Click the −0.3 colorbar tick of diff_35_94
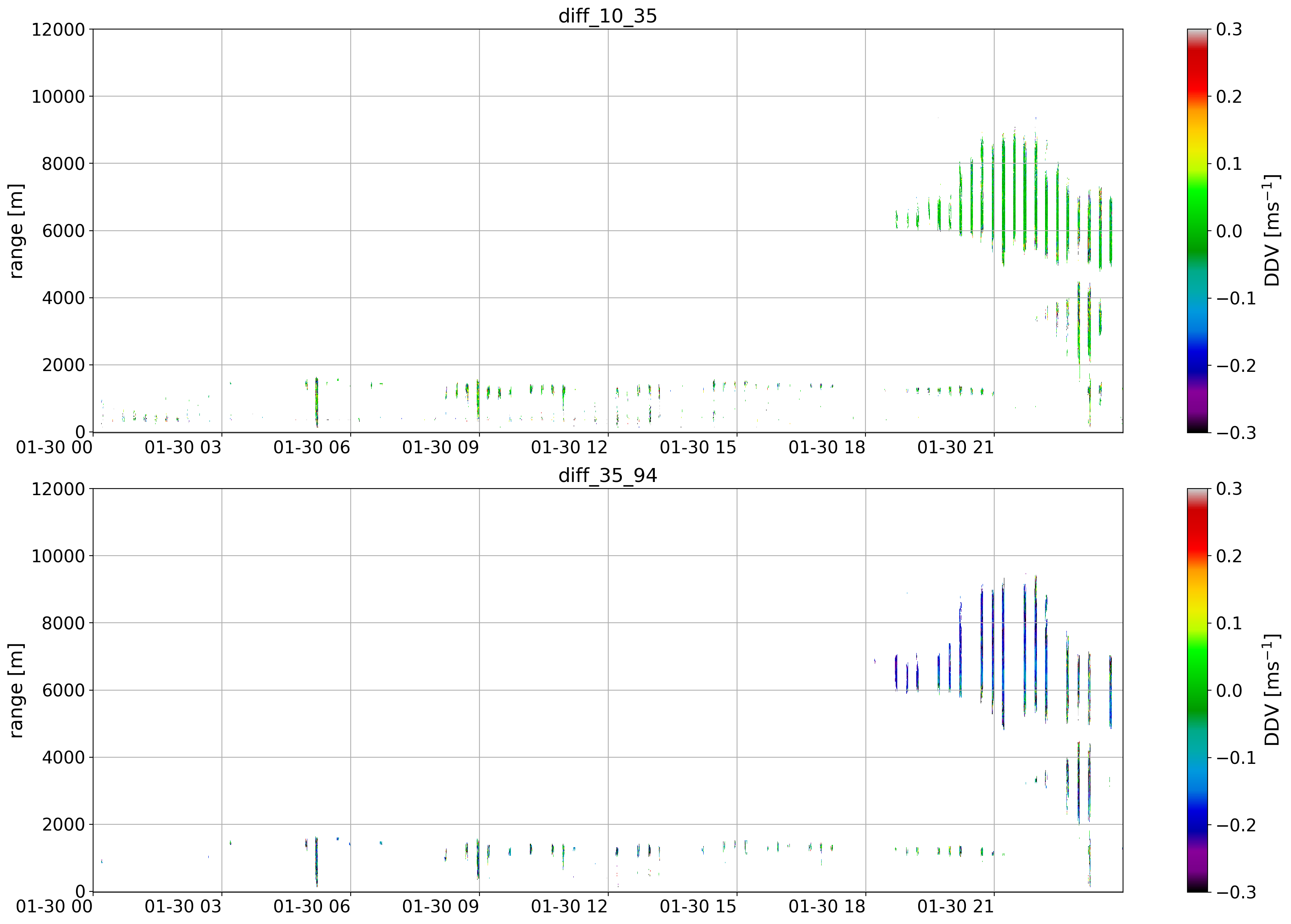 coord(1236,892)
